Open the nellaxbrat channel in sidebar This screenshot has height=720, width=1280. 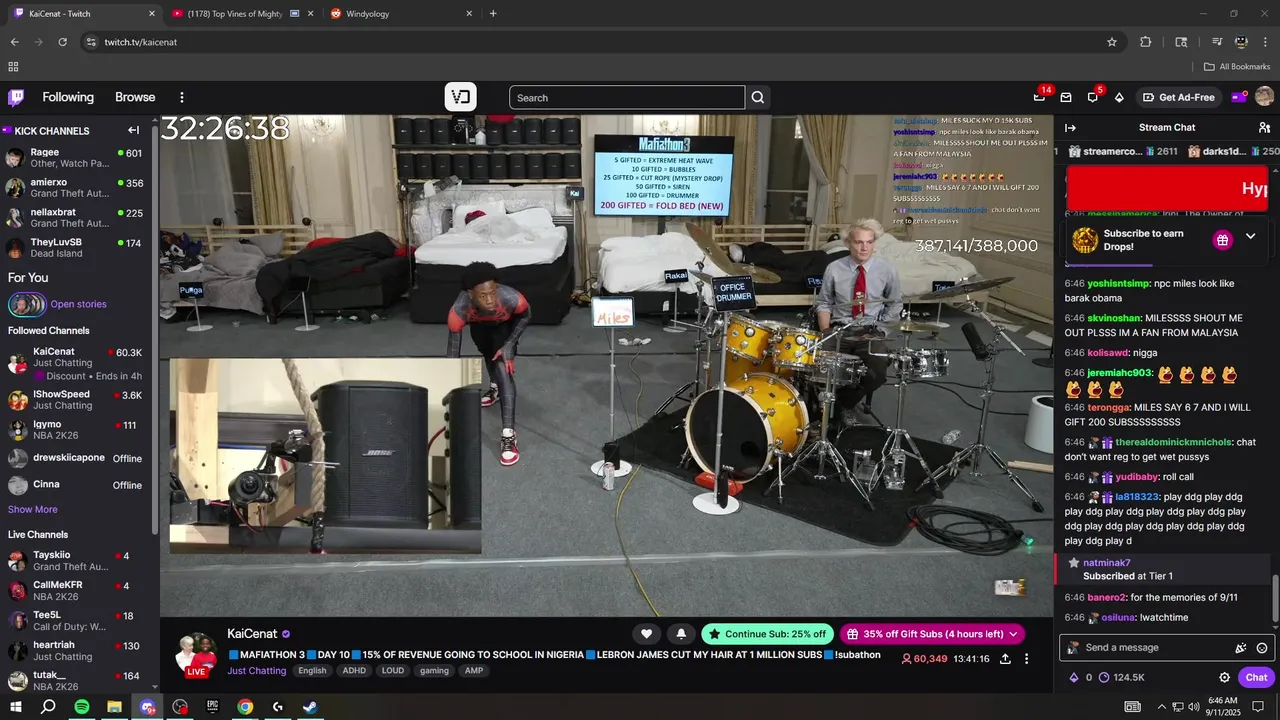[75, 218]
